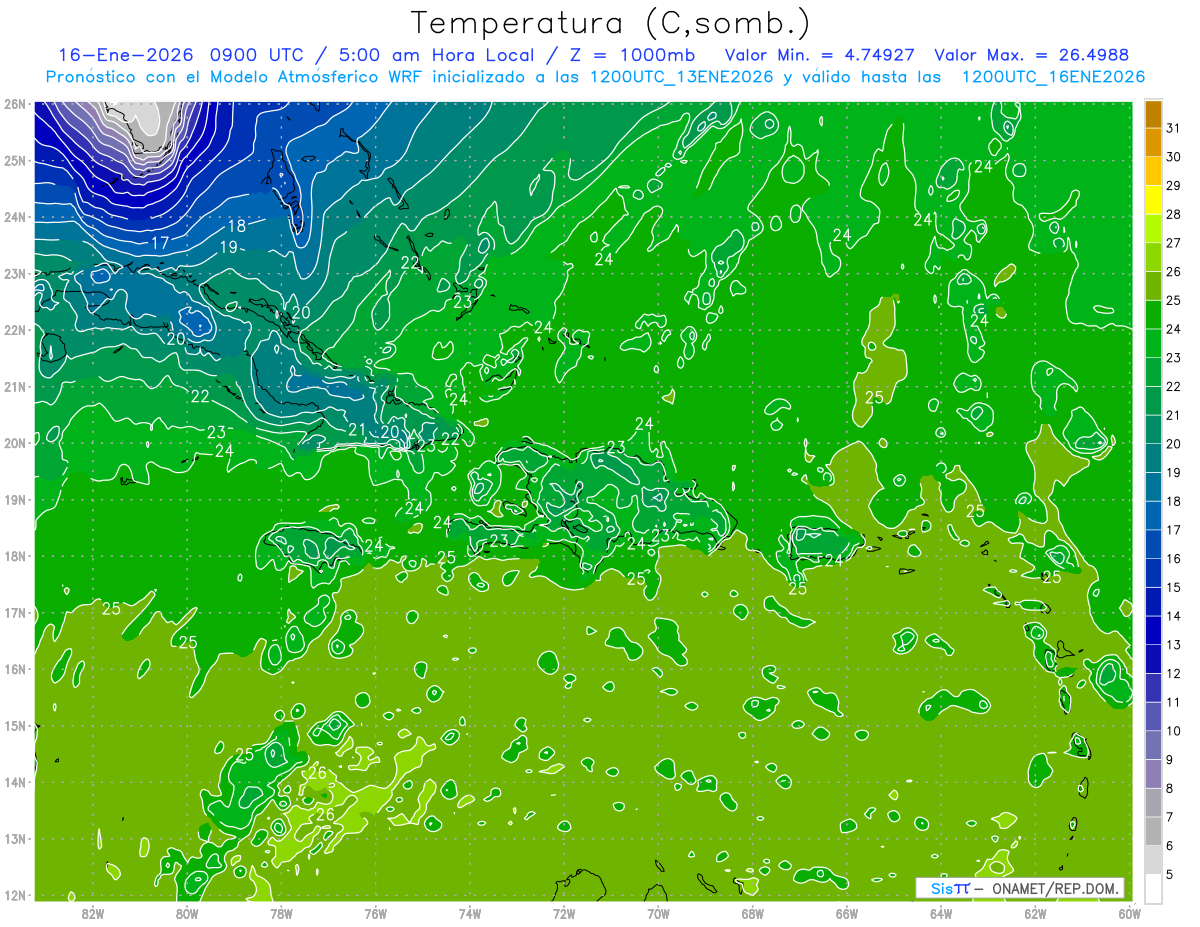Click the "19" contour label on the map
1200x927 pixels.
click(x=229, y=247)
